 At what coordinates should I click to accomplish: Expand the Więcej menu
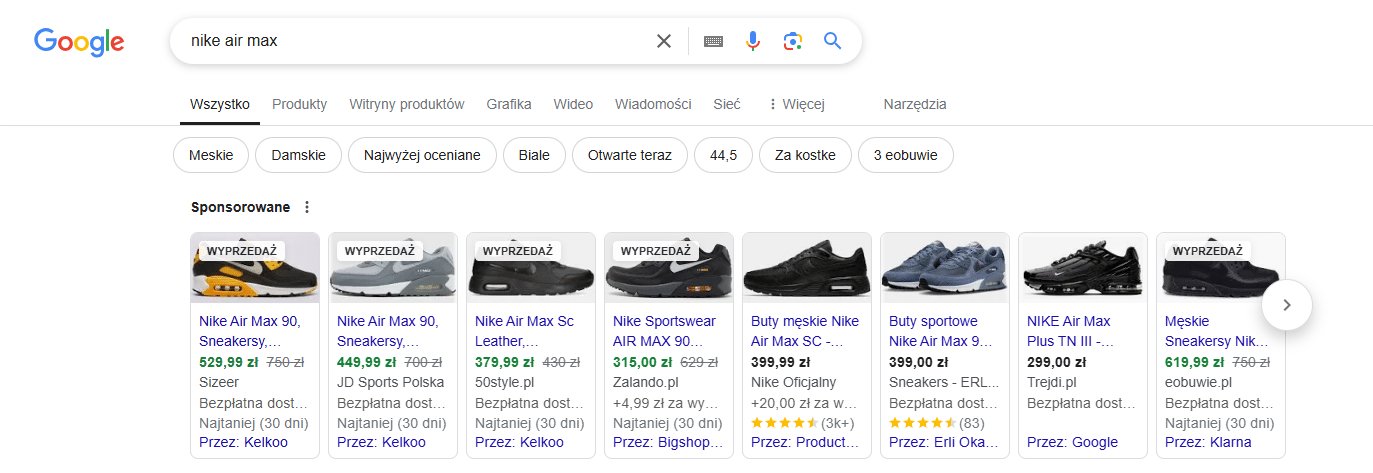pos(796,104)
